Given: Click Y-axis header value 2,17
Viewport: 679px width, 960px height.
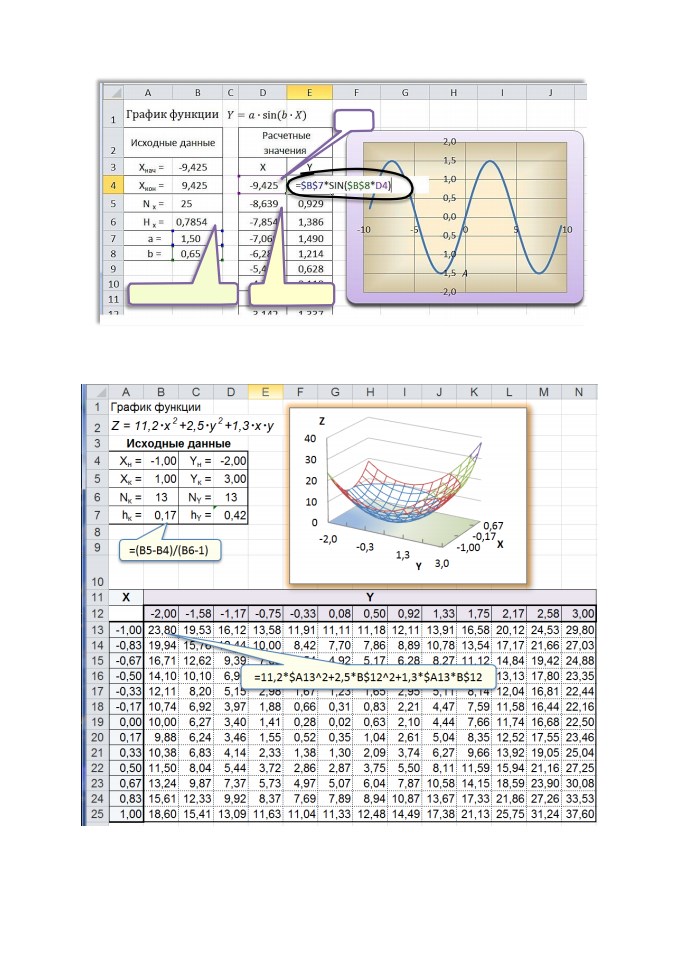Looking at the screenshot, I should point(509,613).
